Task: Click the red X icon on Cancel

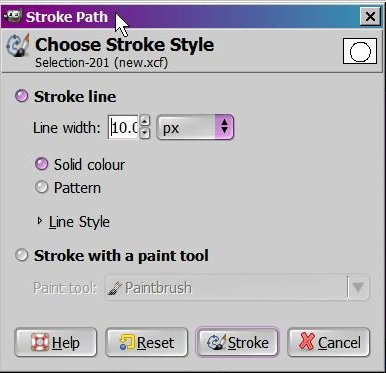Action: (x=307, y=342)
